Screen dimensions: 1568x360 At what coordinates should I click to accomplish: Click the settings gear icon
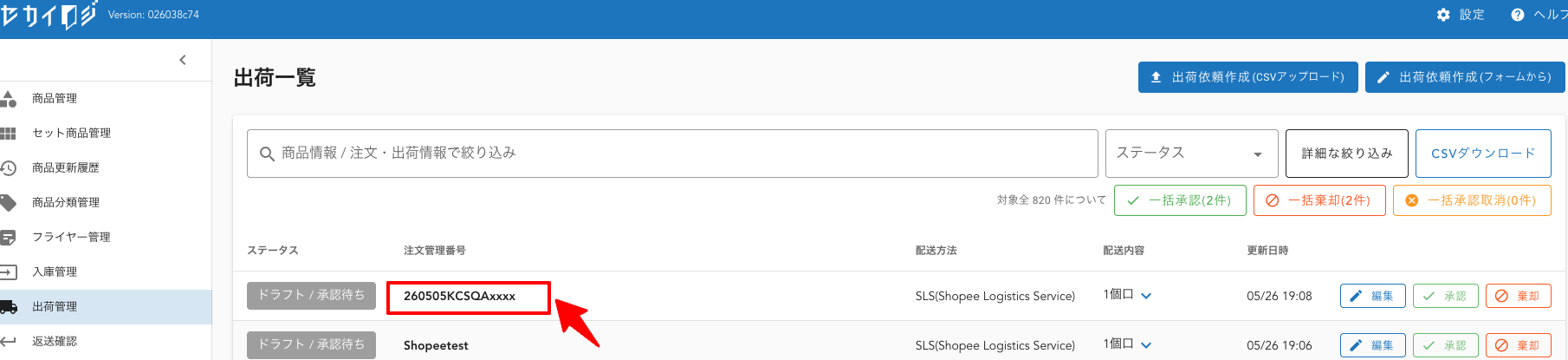click(1443, 15)
